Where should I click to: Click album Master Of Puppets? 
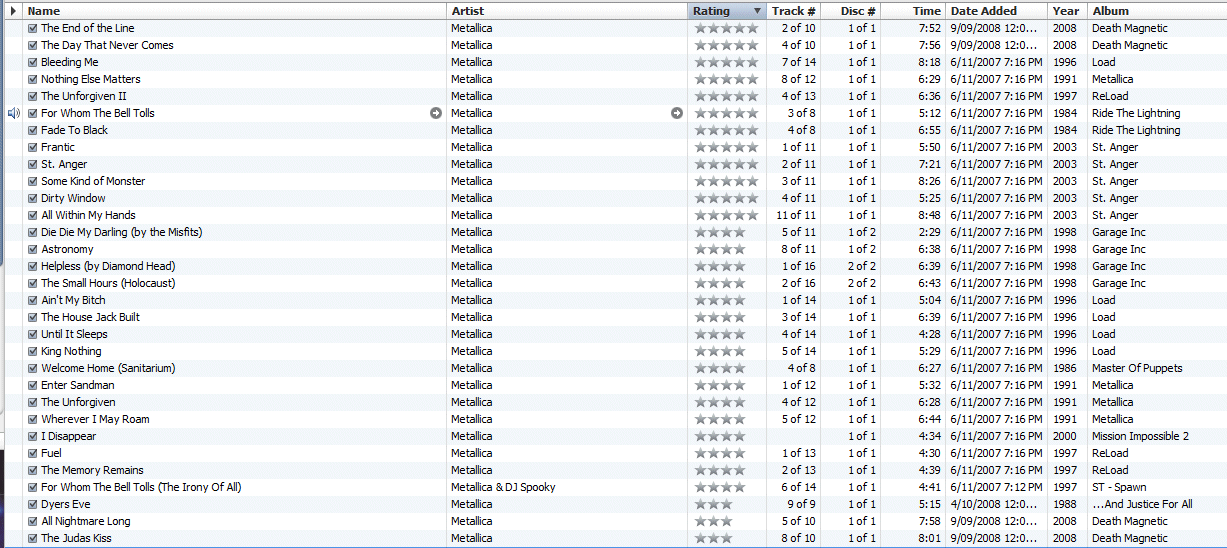(x=1137, y=368)
